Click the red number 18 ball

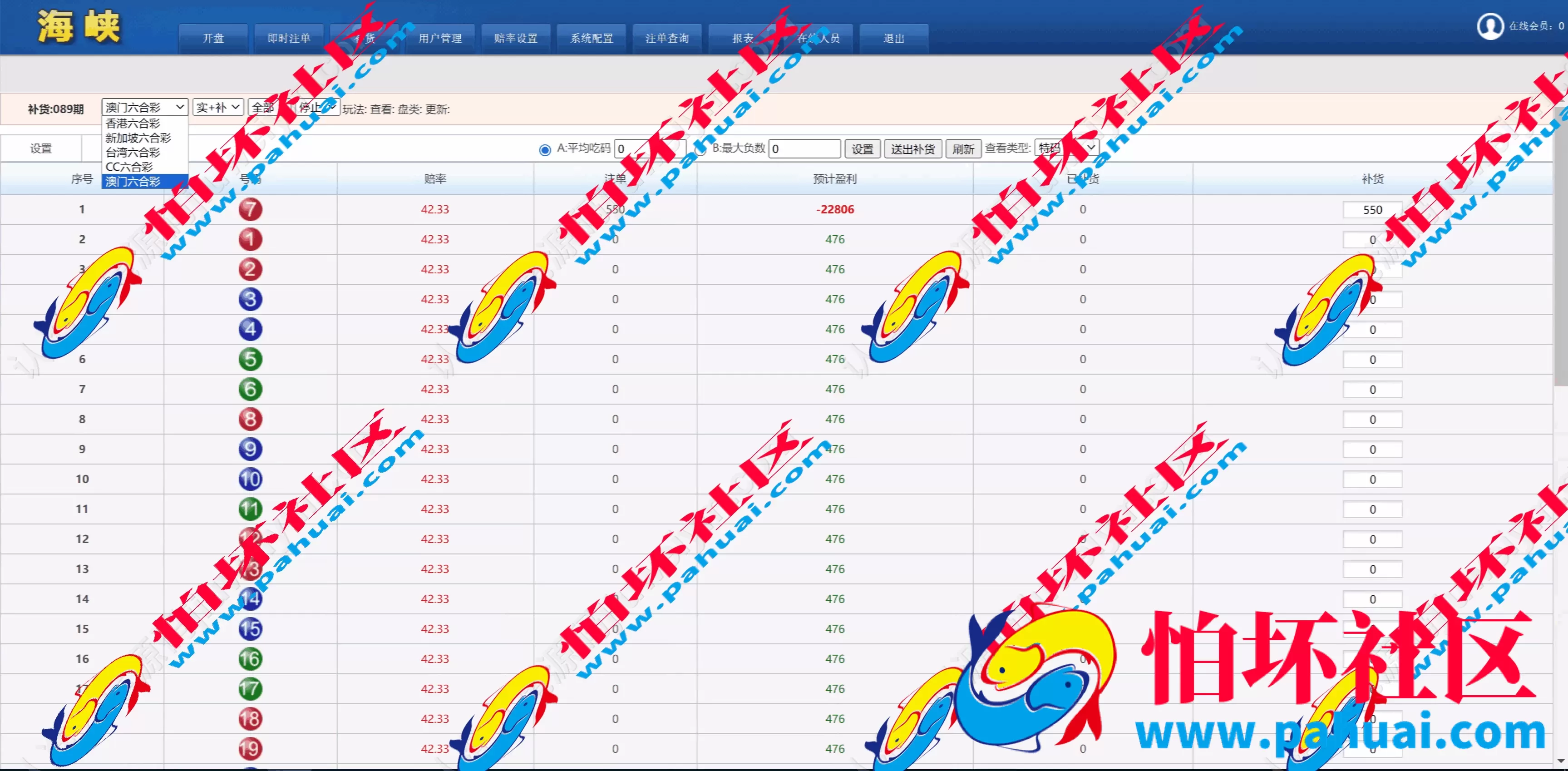pos(250,719)
